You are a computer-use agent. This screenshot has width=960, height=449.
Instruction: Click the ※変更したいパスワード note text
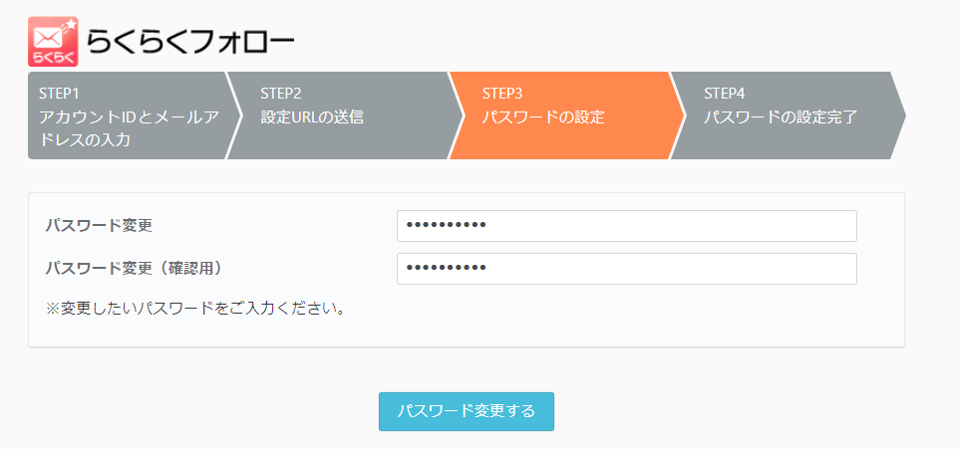point(195,308)
